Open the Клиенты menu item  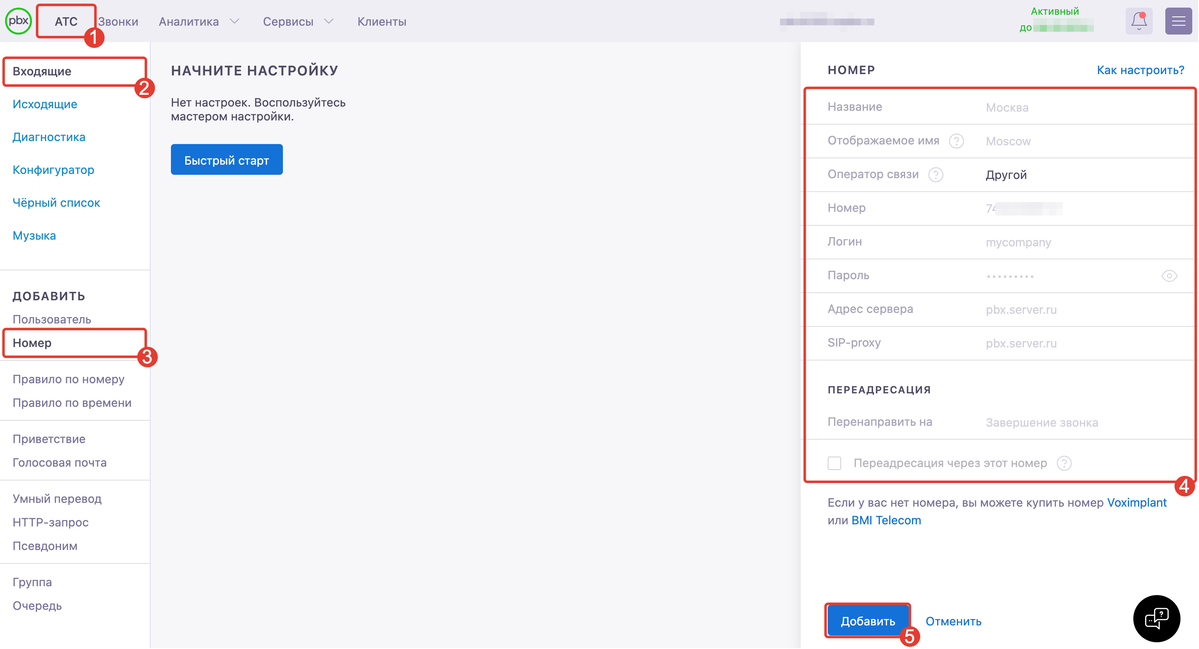pos(382,21)
